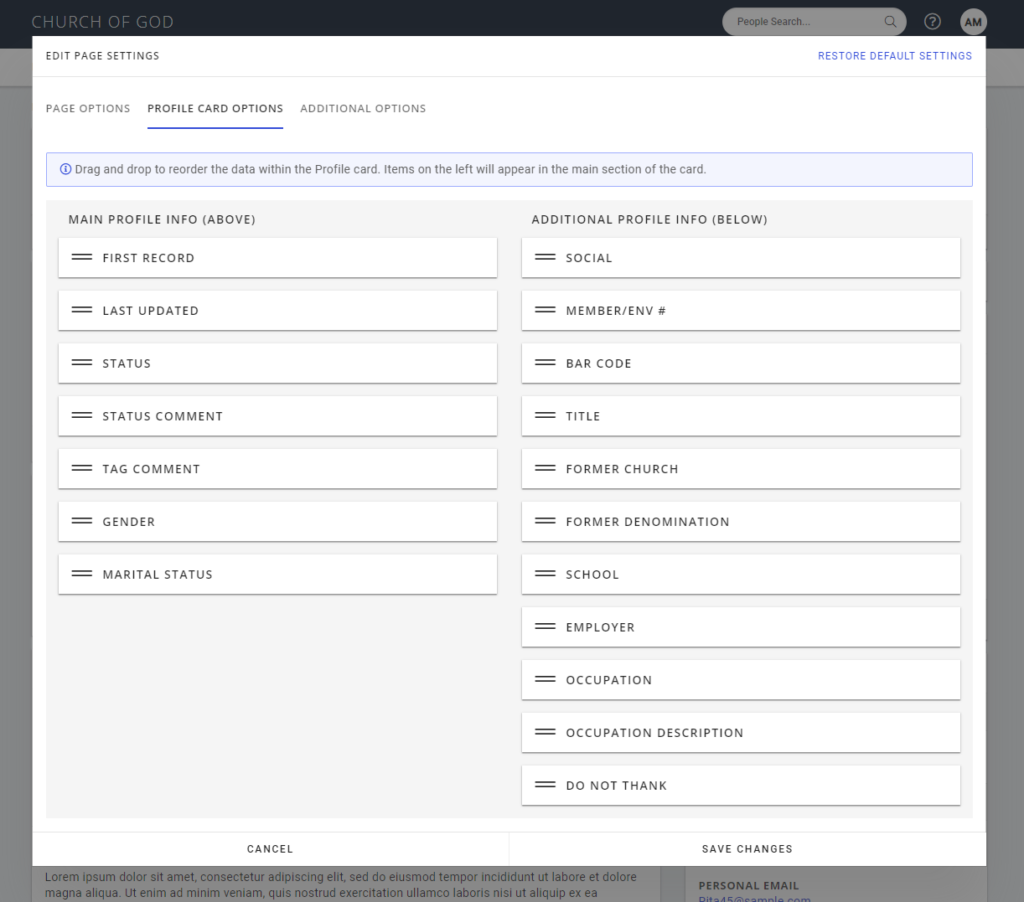Click the Rita45@sample.com email link
Image resolution: width=1024 pixels, height=902 pixels.
[x=754, y=899]
